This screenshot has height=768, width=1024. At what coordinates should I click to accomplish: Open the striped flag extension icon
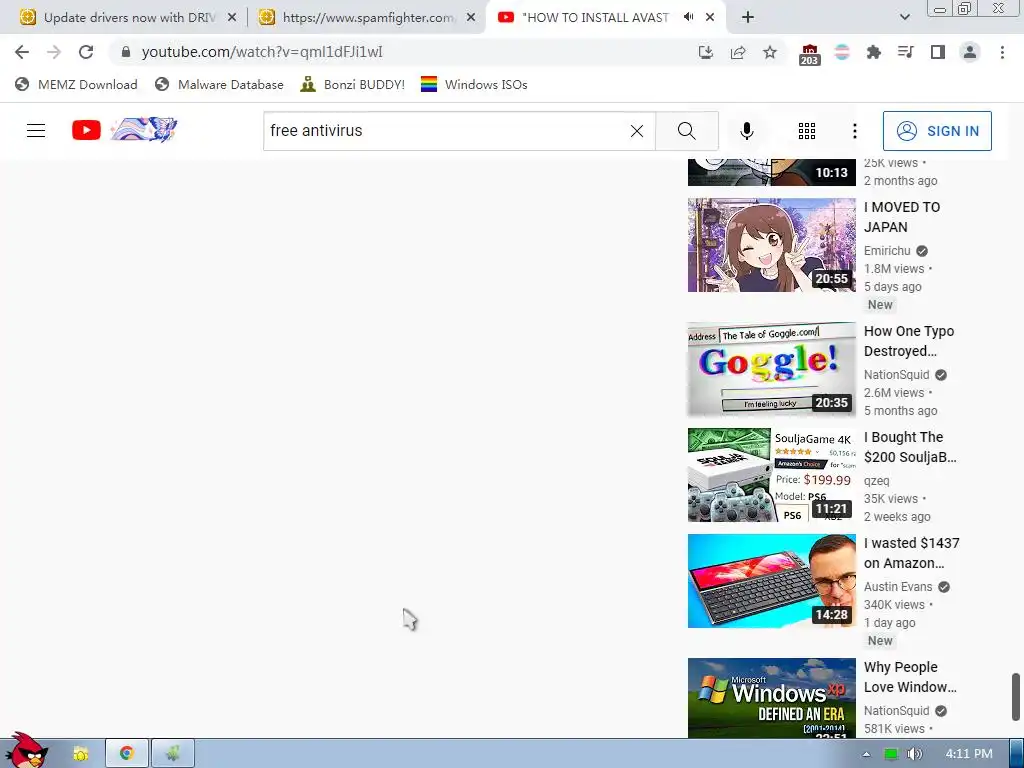(842, 52)
